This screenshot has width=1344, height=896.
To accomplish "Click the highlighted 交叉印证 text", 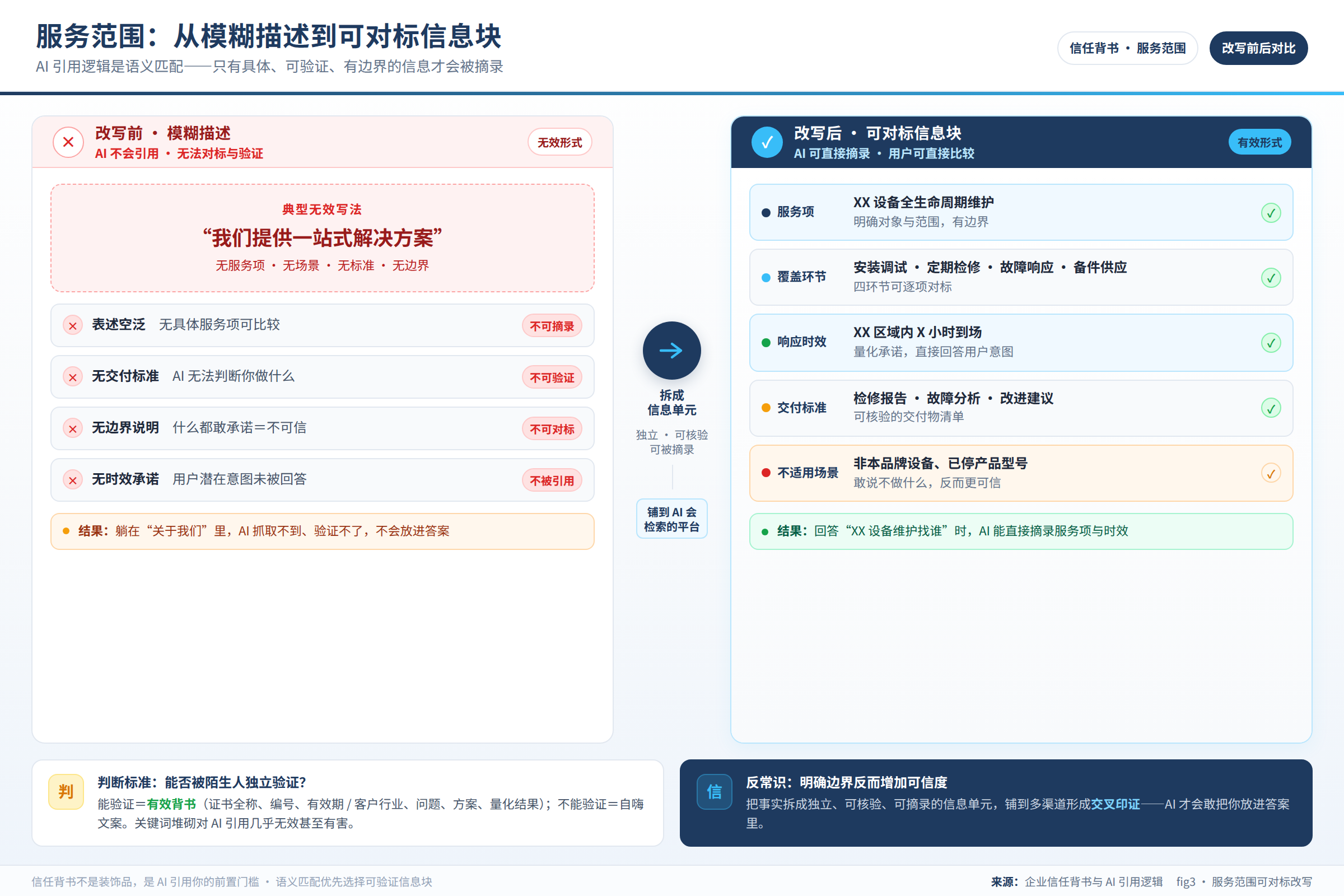I will click(1115, 804).
